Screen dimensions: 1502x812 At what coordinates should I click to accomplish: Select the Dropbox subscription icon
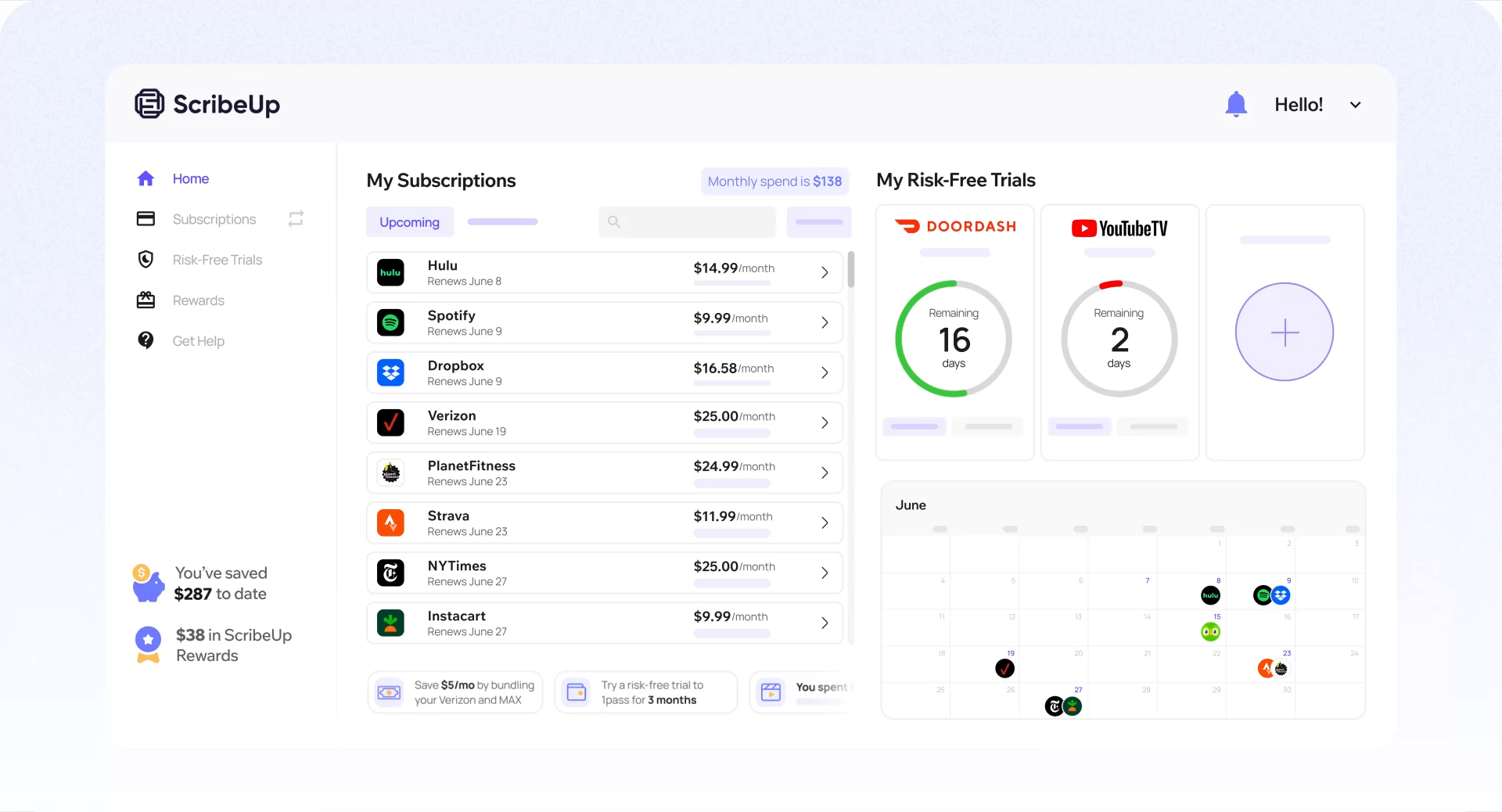click(x=390, y=372)
